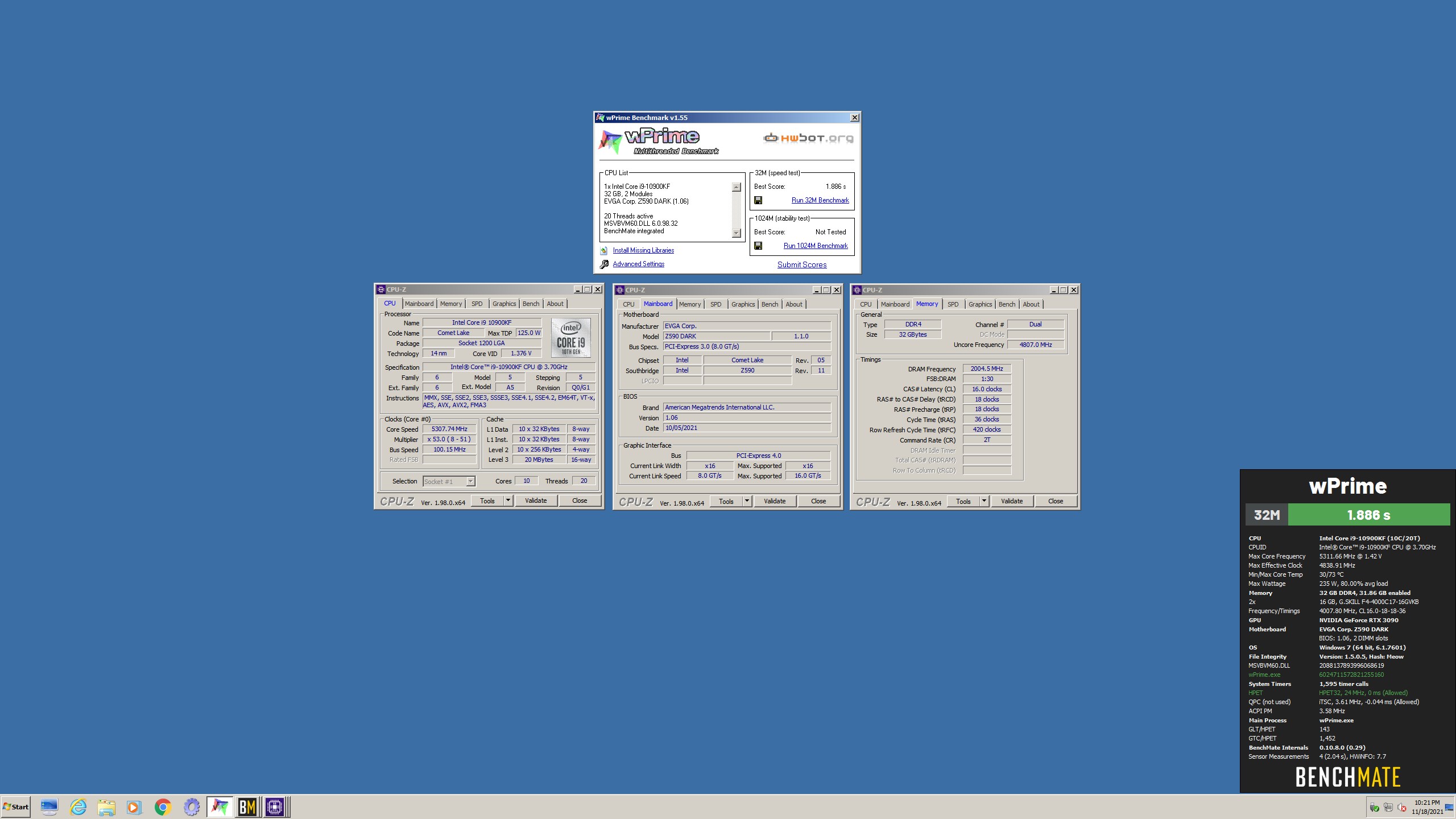The height and width of the screenshot is (819, 1456).
Task: Click the wPrime taskbar icon
Action: pyautogui.click(x=220, y=806)
